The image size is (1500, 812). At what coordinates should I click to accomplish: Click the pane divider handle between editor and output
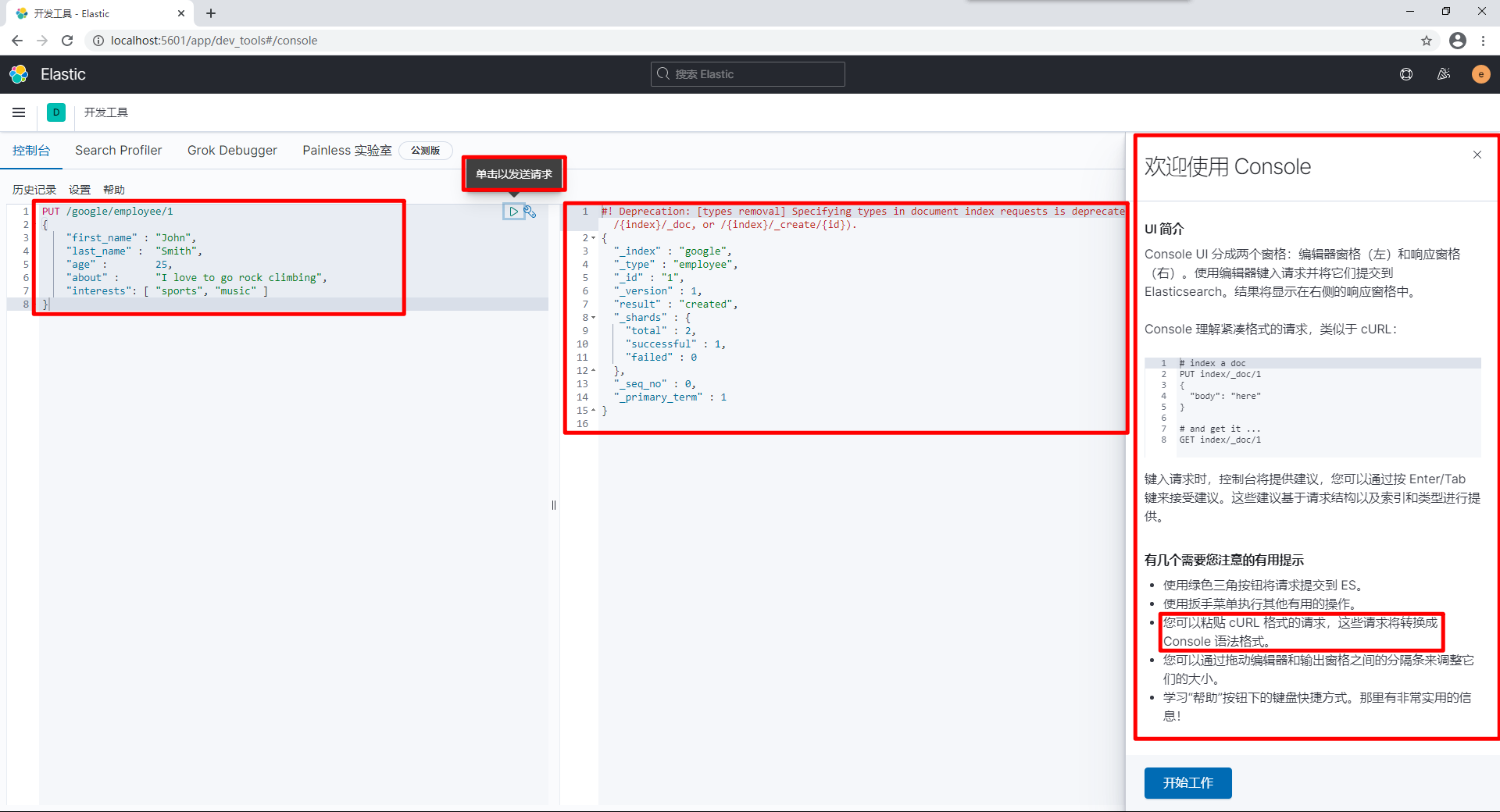[x=554, y=505]
